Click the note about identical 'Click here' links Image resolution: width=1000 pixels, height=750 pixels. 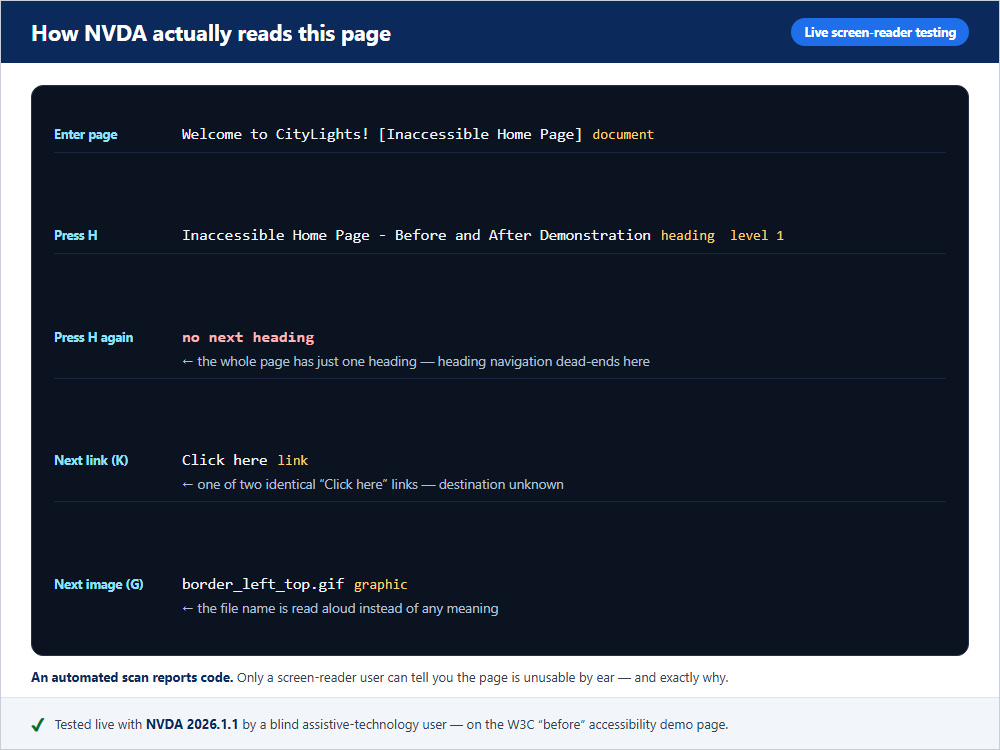coord(372,485)
